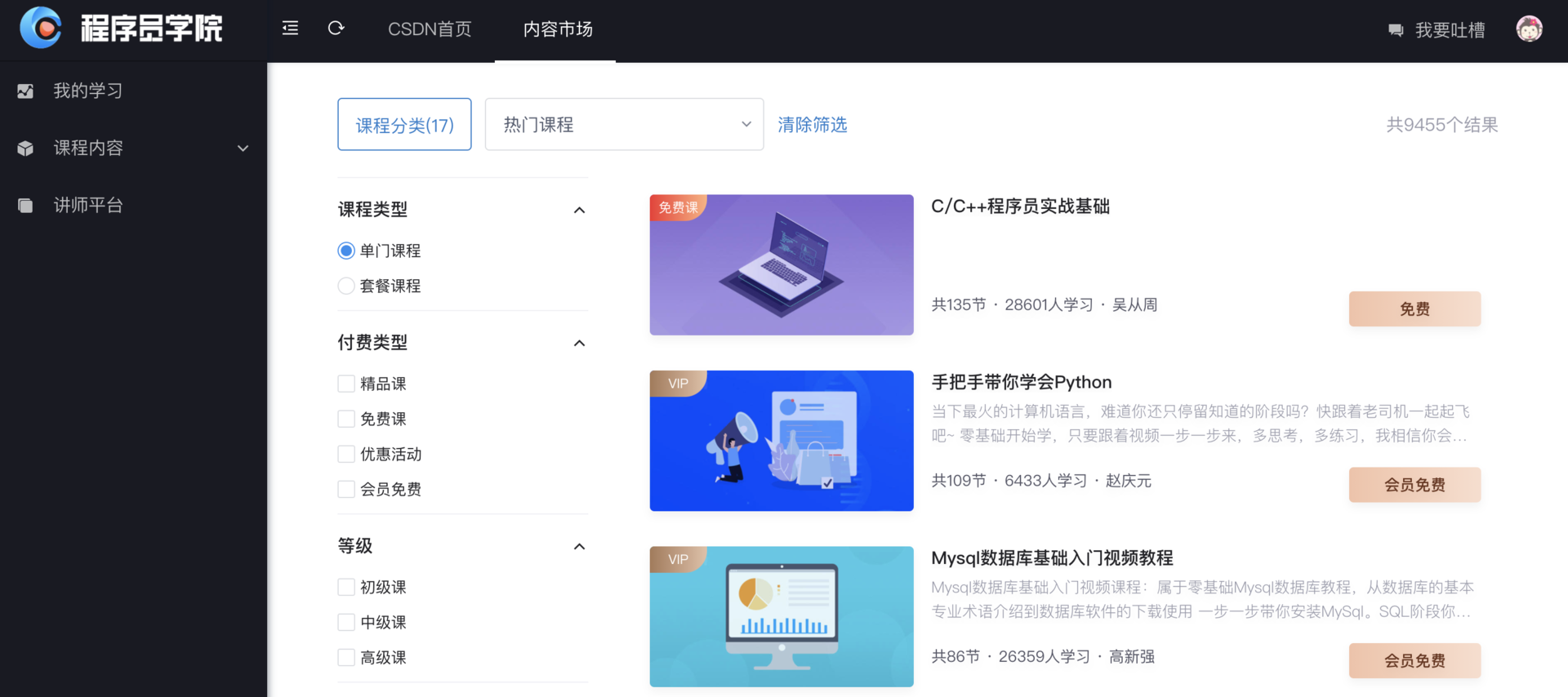
Task: Expand the 课程内容 sidebar arrow
Action: 243,149
